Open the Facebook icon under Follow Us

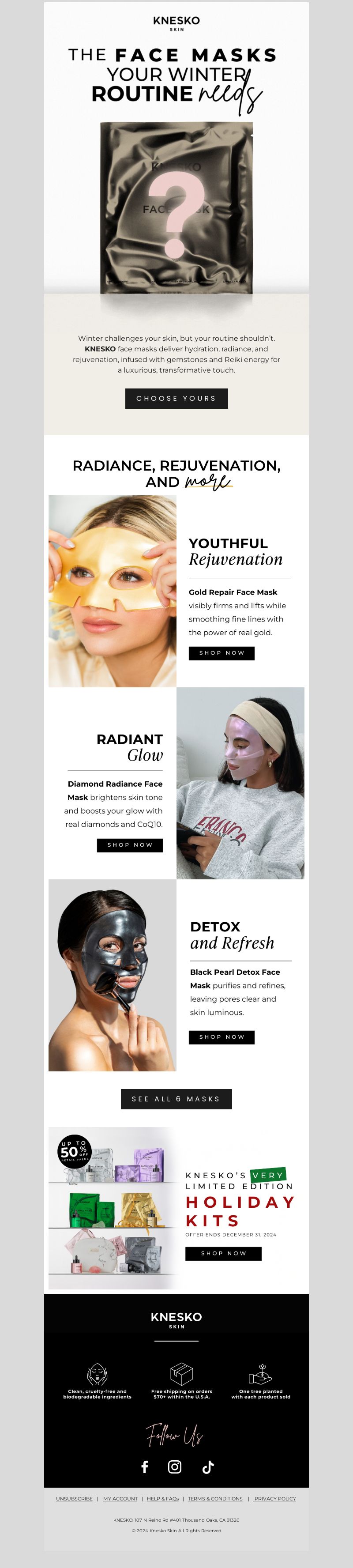point(145,1466)
